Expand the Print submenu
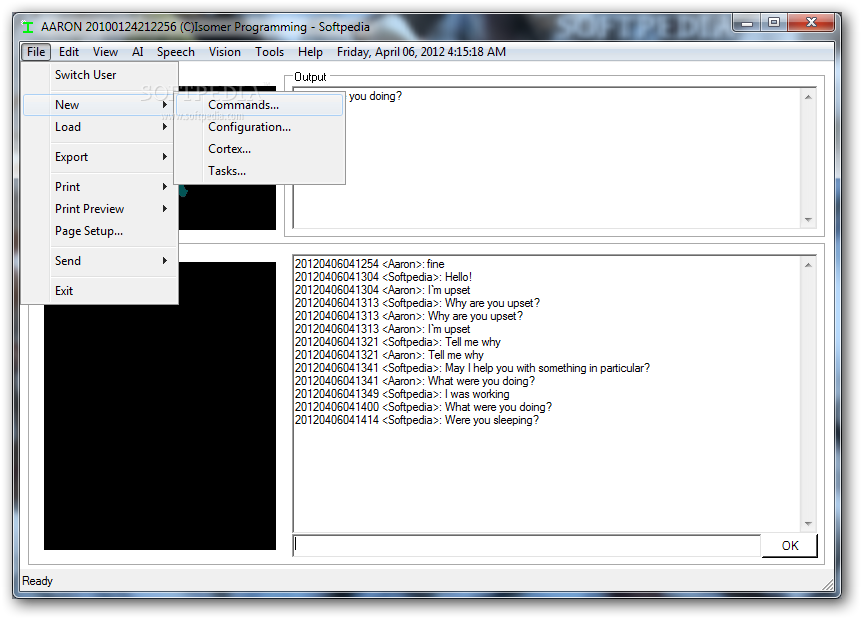The width and height of the screenshot is (862, 619). (x=100, y=187)
